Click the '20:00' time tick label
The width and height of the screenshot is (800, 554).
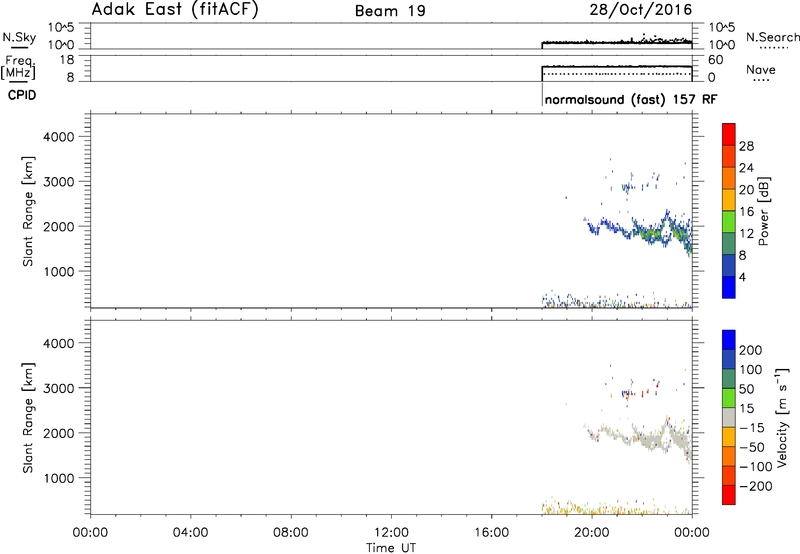pyautogui.click(x=592, y=533)
